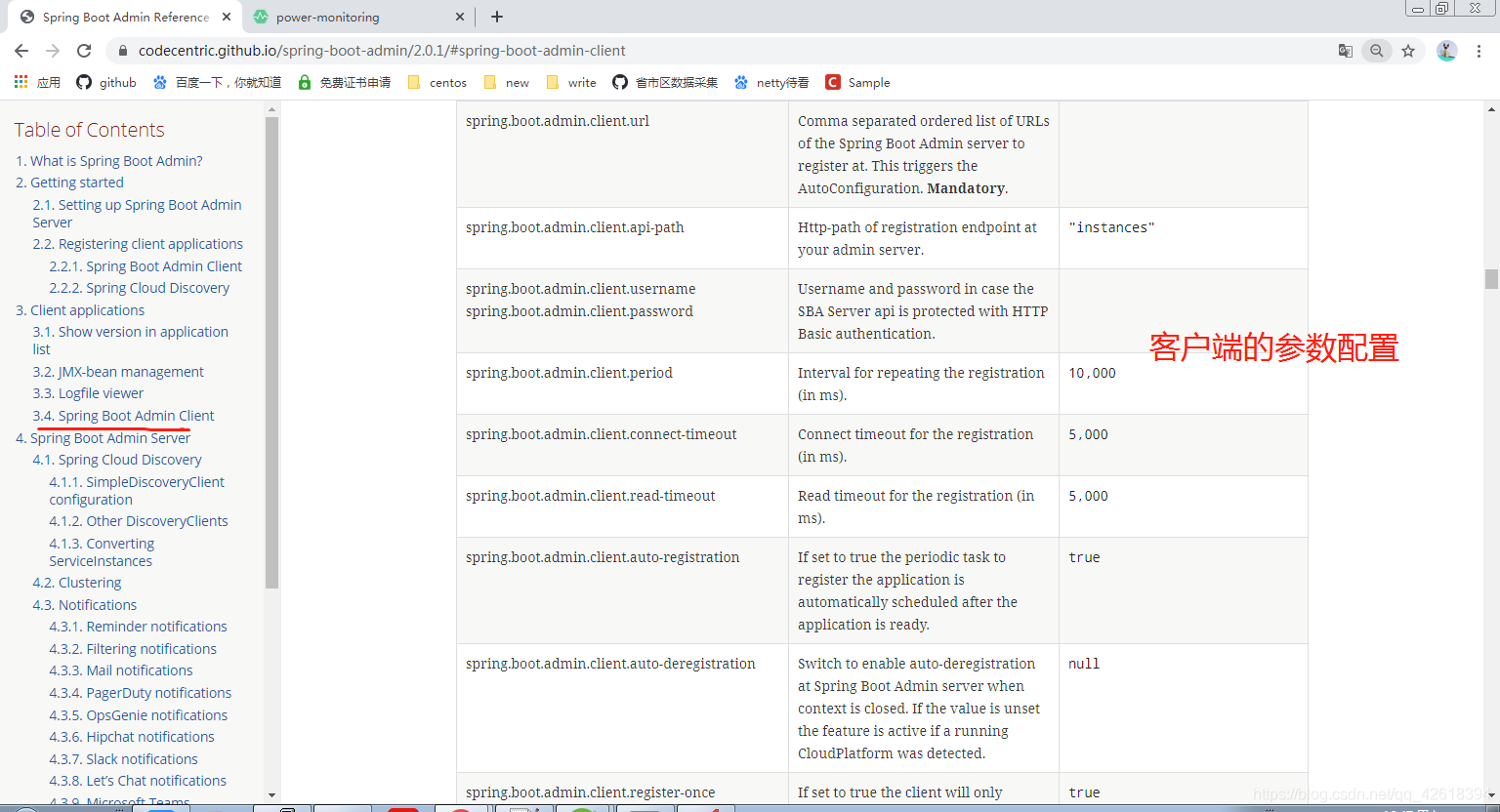1500x812 pixels.
Task: Open '4.1.1. SimpleDiscoveryClient configuration' link
Action: 137,491
